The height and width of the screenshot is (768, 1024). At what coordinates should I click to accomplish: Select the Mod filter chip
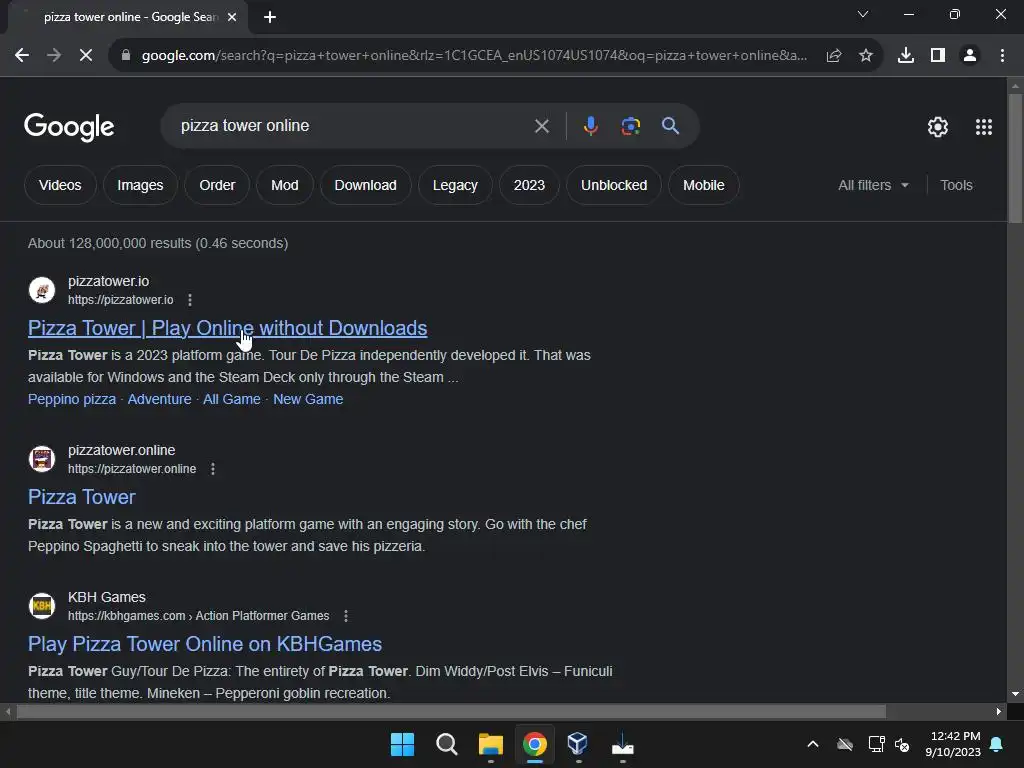285,185
